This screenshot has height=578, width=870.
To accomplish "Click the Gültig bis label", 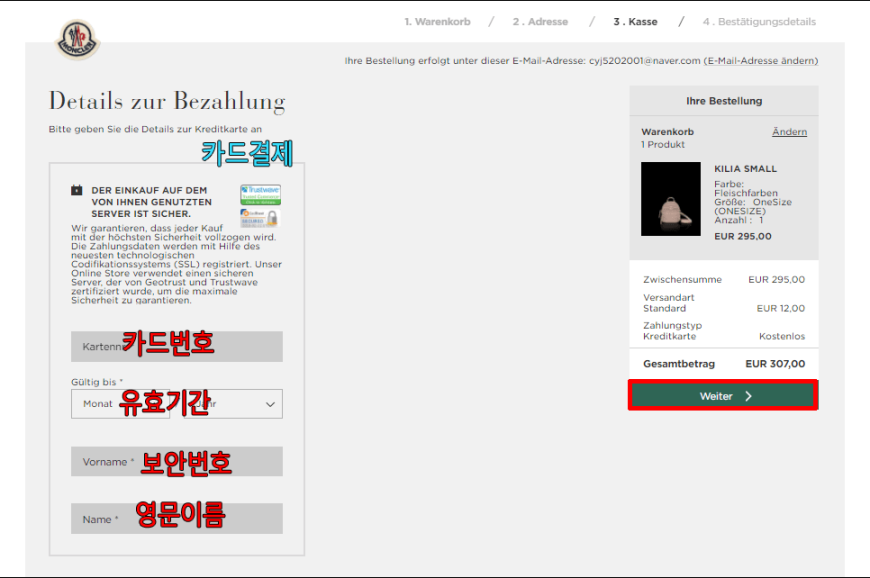I will pos(97,382).
